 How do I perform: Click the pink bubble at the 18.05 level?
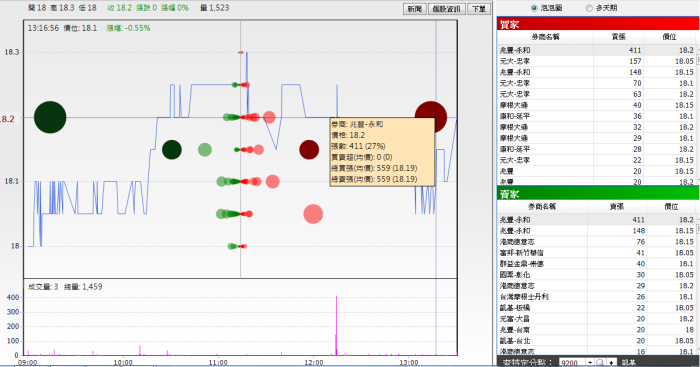point(313,214)
